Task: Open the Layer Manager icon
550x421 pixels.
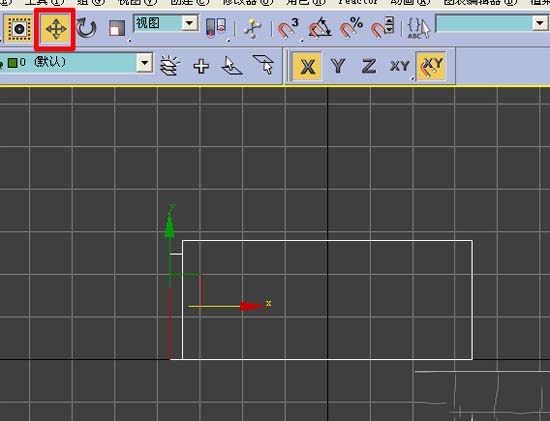Action: pyautogui.click(x=170, y=66)
